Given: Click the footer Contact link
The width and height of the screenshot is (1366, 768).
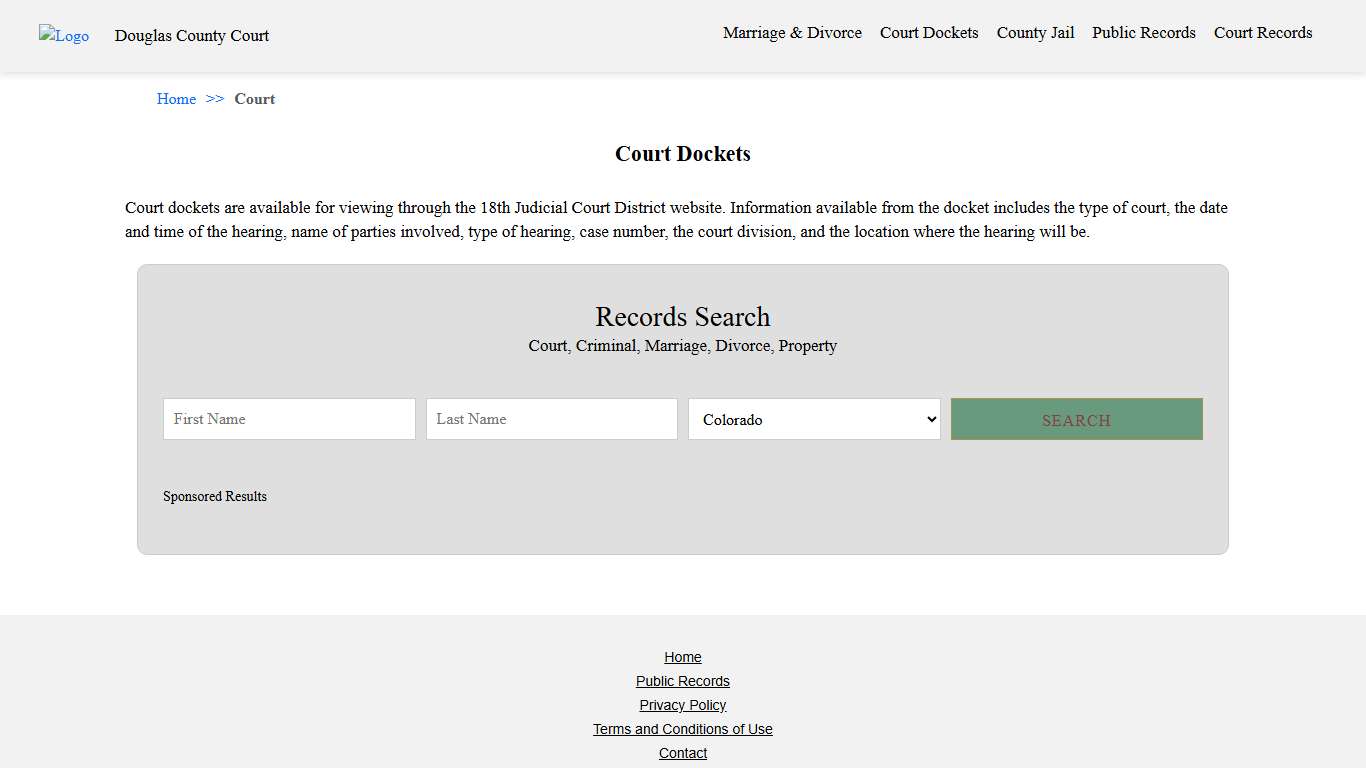Looking at the screenshot, I should coord(683,753).
